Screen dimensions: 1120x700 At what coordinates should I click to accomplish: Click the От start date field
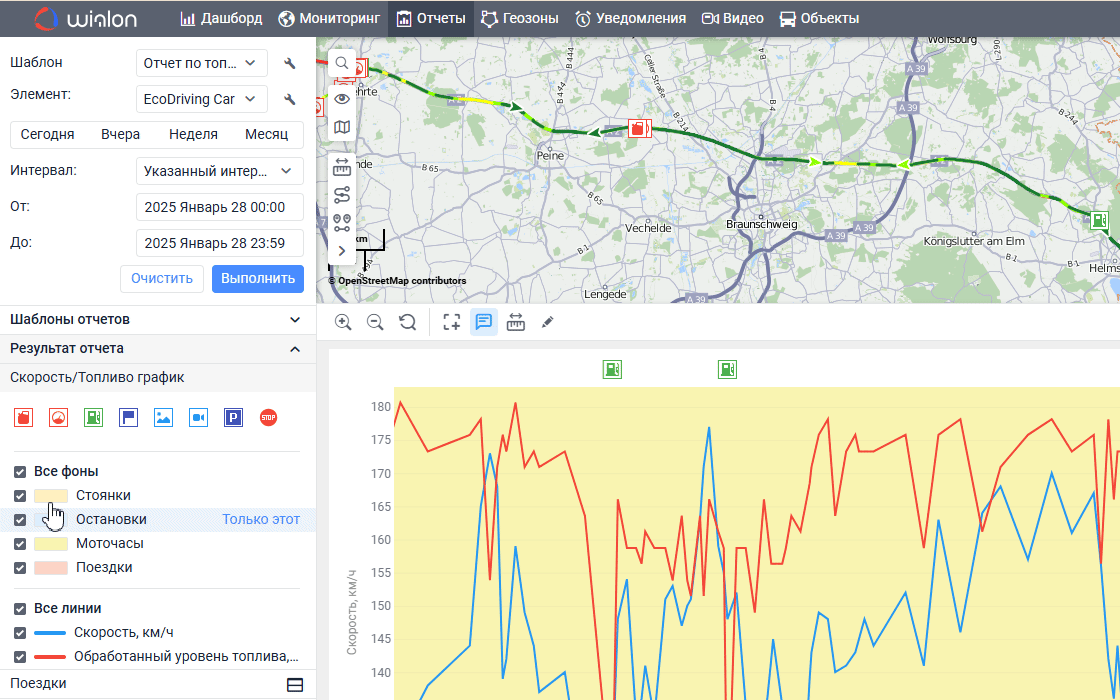point(219,207)
